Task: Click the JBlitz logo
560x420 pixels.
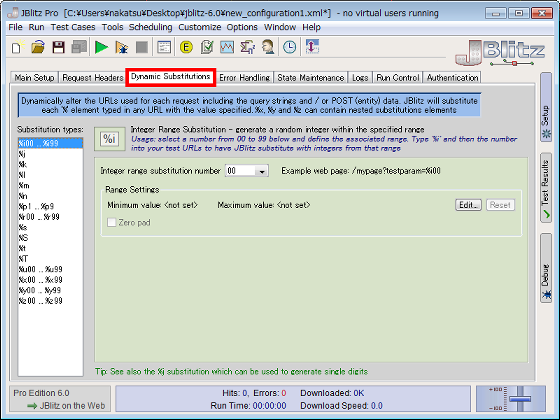Action: tap(500, 52)
